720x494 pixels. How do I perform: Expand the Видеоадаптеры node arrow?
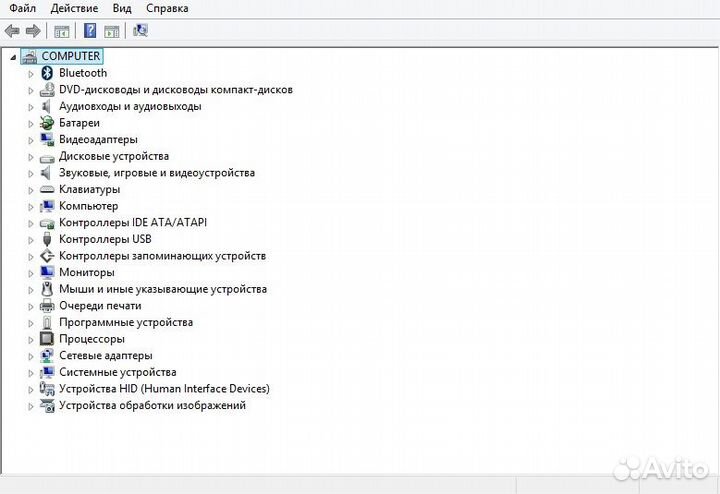tap(31, 140)
